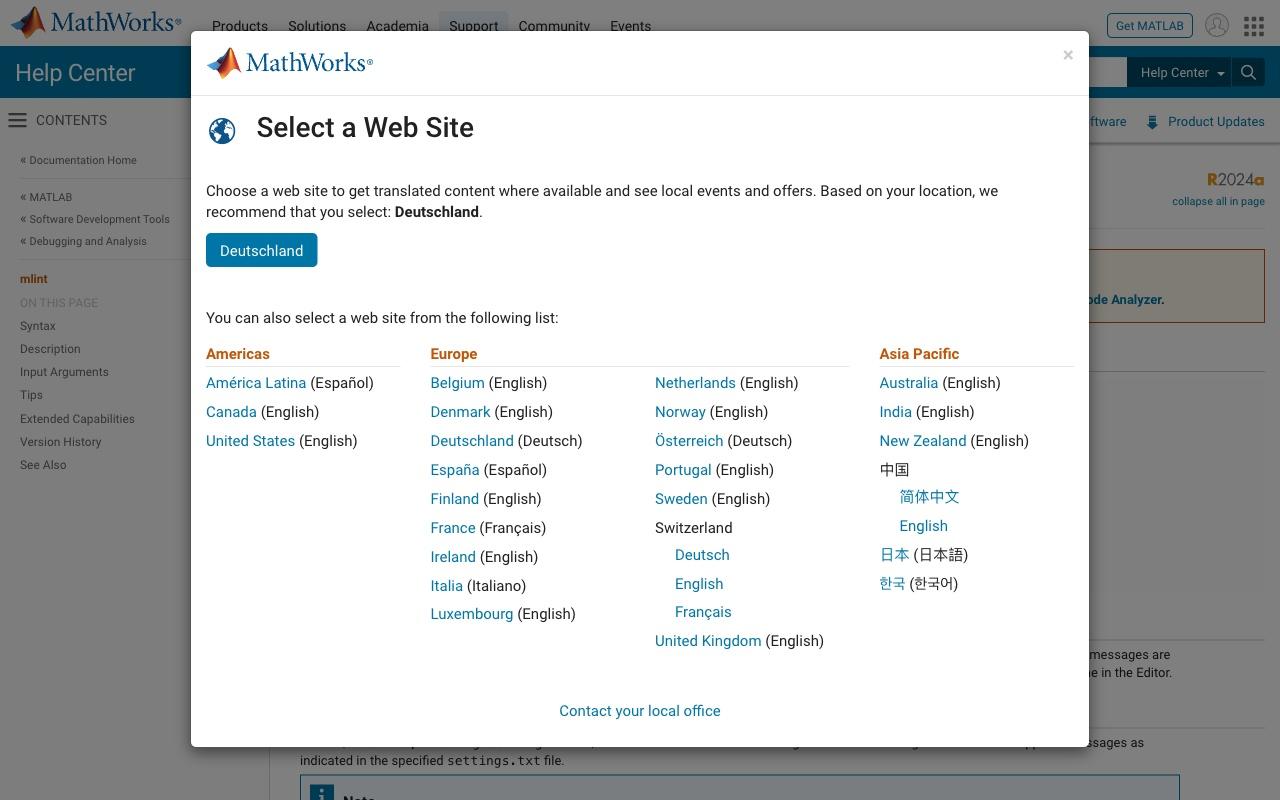Close the Select a Web Site dialog
Viewport: 1280px width, 800px height.
[x=1068, y=55]
